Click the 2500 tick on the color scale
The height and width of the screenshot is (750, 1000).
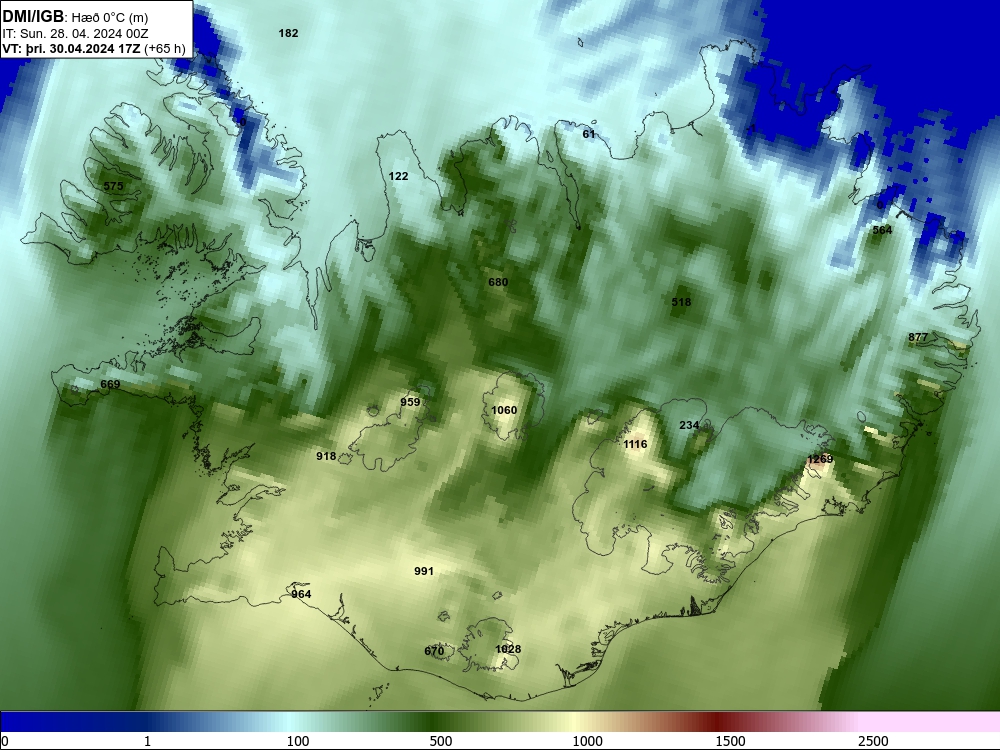click(873, 741)
